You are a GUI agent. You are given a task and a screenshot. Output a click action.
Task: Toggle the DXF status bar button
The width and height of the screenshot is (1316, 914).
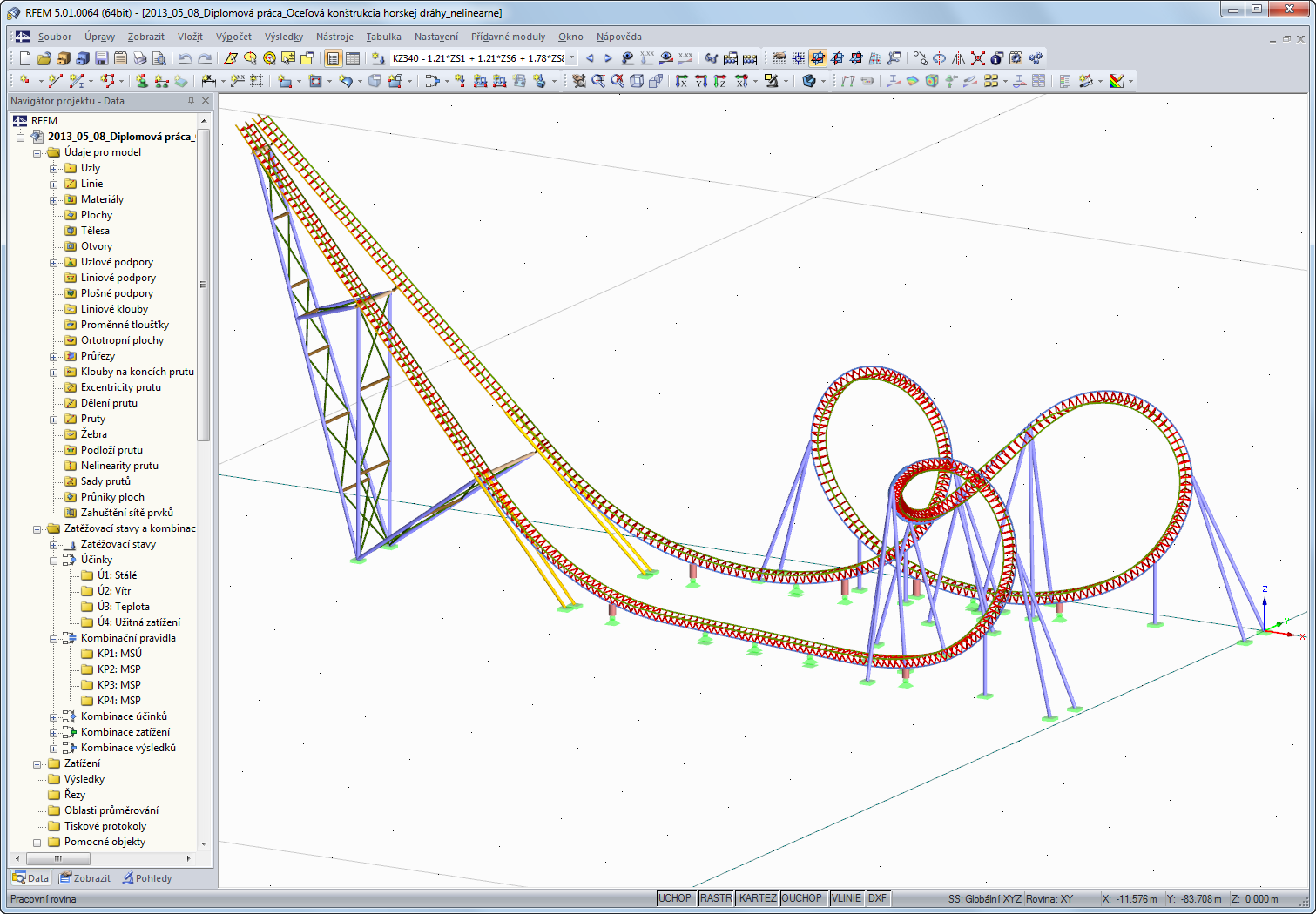click(877, 898)
